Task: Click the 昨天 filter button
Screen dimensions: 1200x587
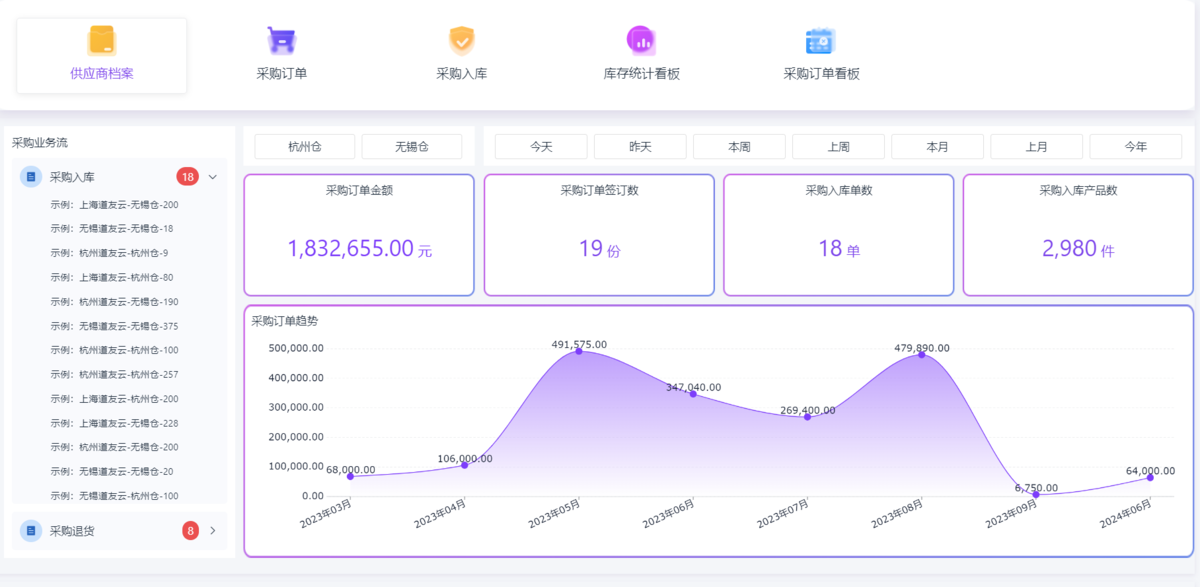Action: [640, 147]
